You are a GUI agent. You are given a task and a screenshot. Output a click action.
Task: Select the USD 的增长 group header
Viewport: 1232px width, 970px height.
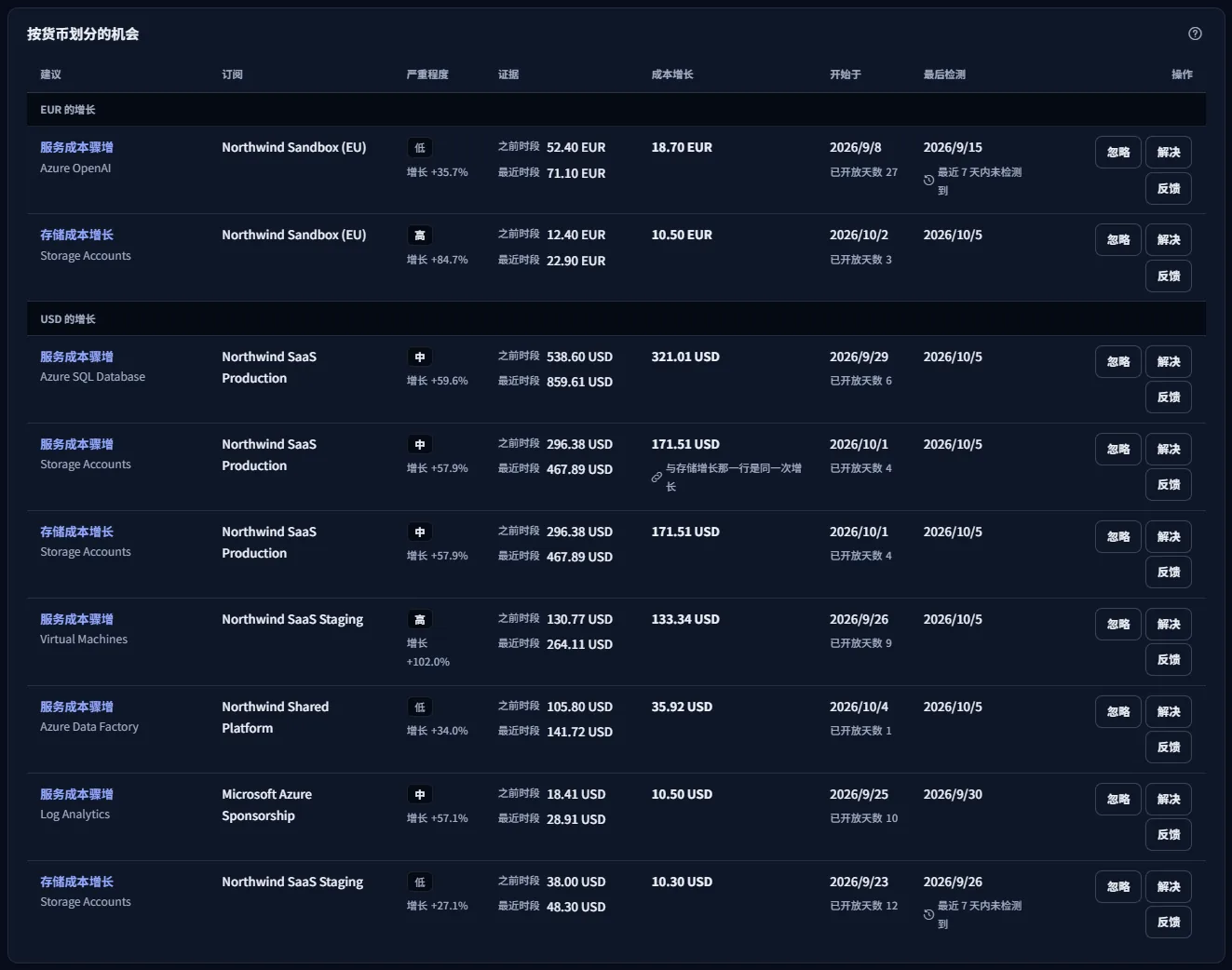(x=616, y=319)
